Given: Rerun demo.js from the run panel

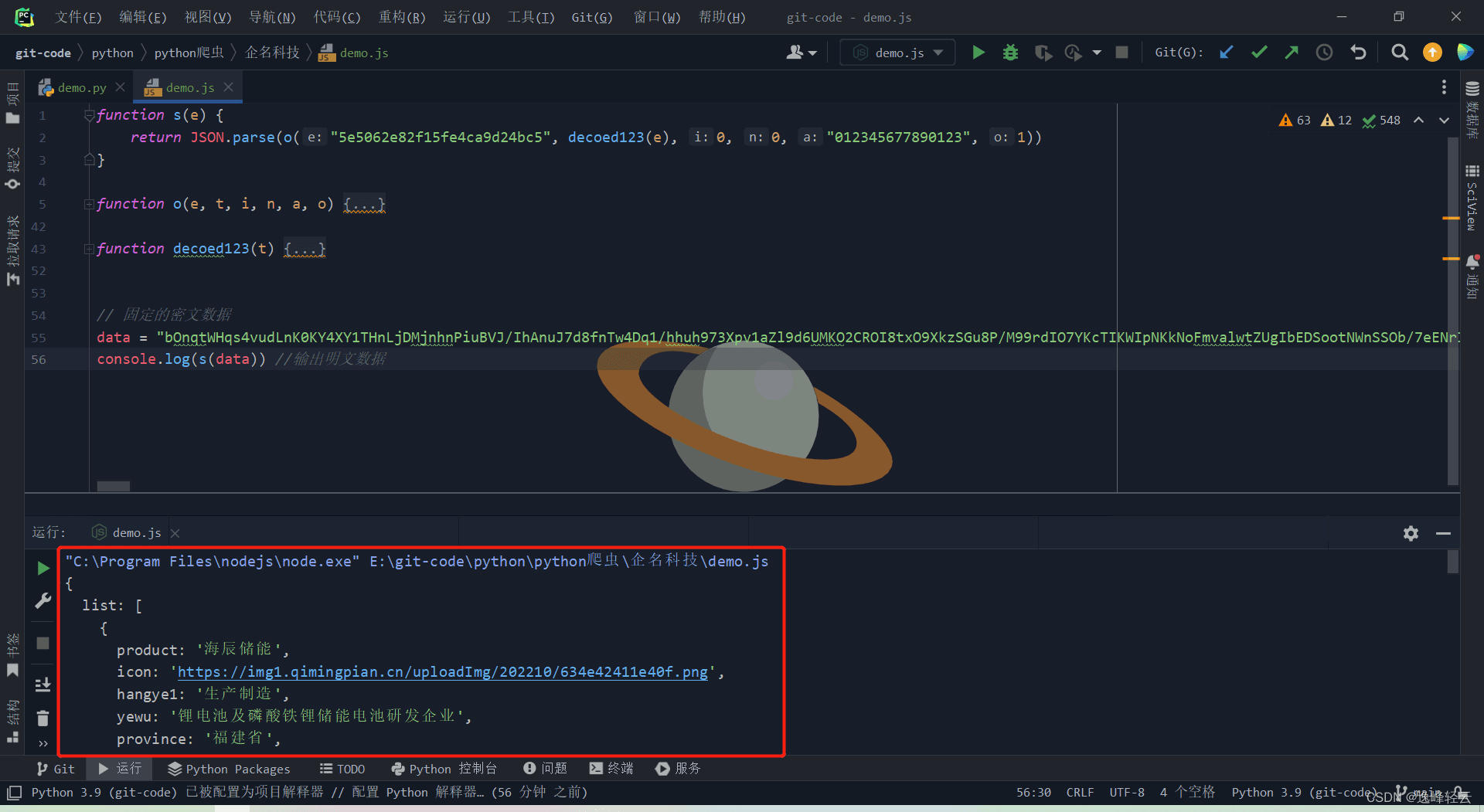Looking at the screenshot, I should (x=43, y=568).
